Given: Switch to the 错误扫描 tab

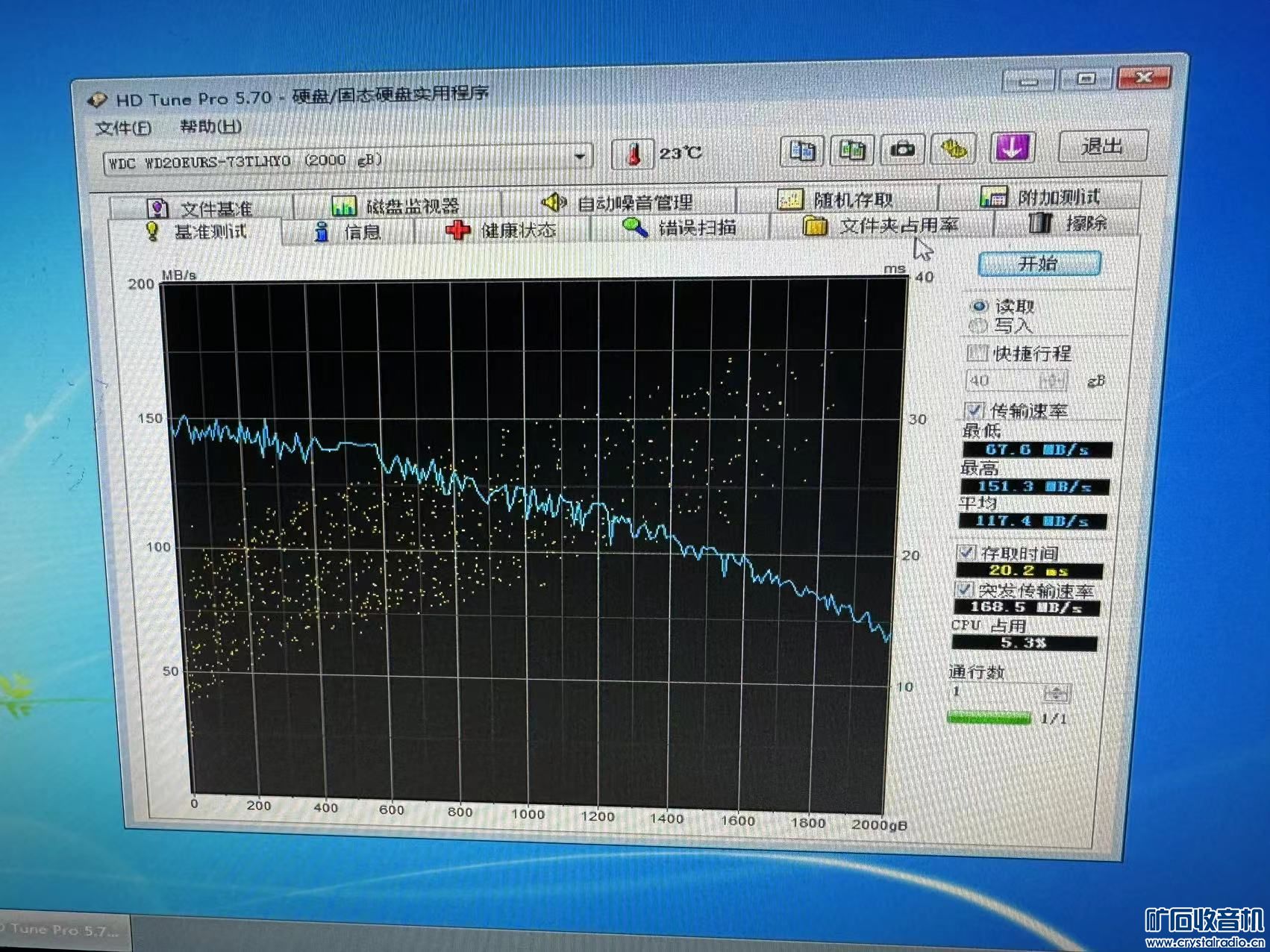Looking at the screenshot, I should point(680,227).
